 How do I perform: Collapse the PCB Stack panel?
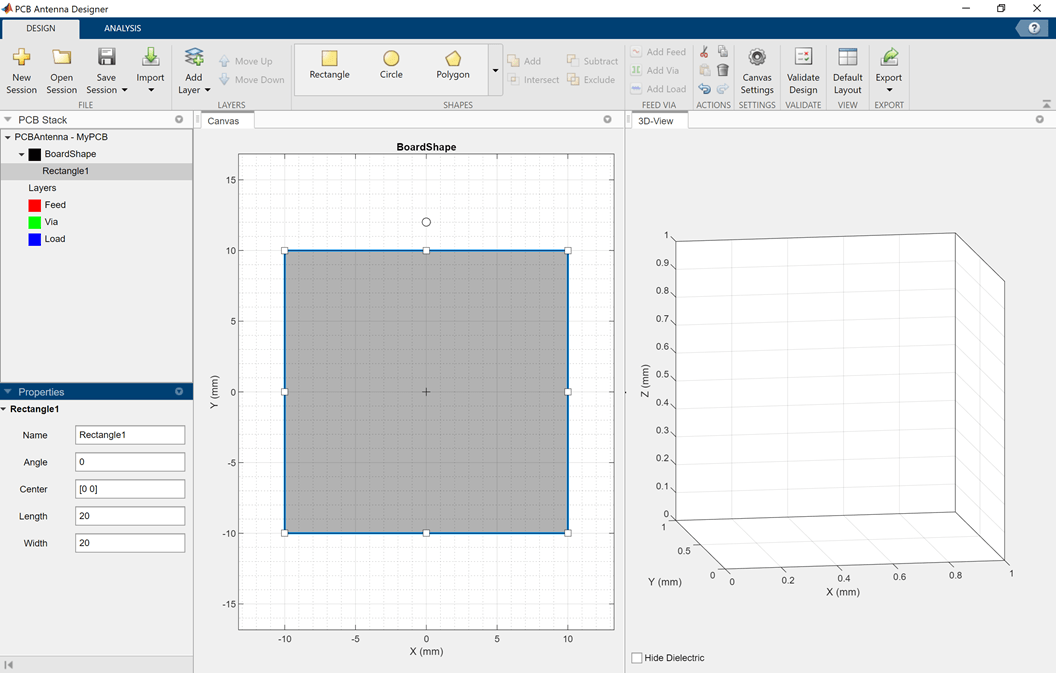(7, 119)
